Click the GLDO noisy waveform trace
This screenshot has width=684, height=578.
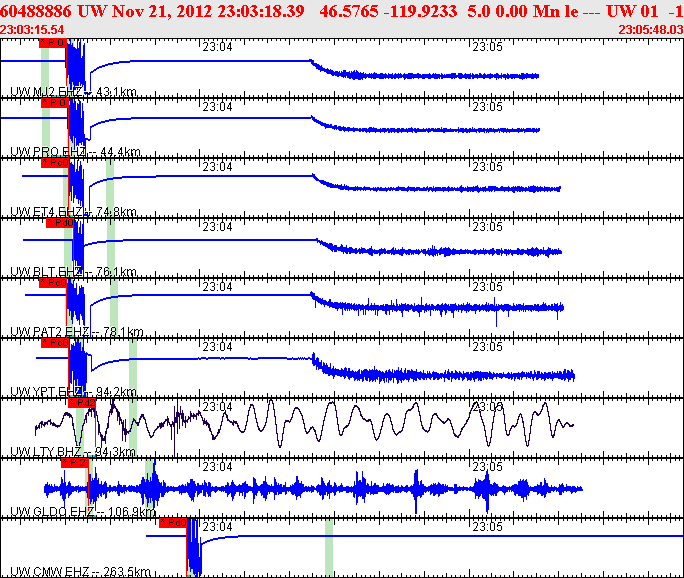313,489
